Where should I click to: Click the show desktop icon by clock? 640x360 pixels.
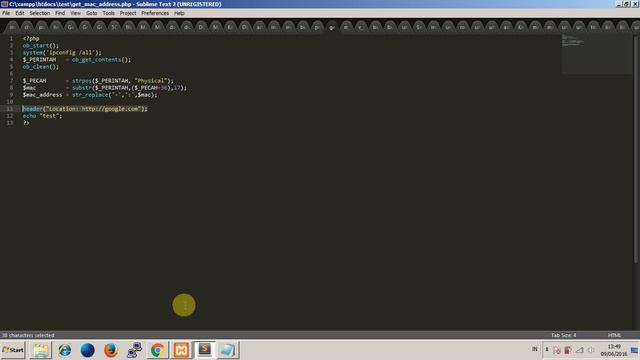point(634,350)
